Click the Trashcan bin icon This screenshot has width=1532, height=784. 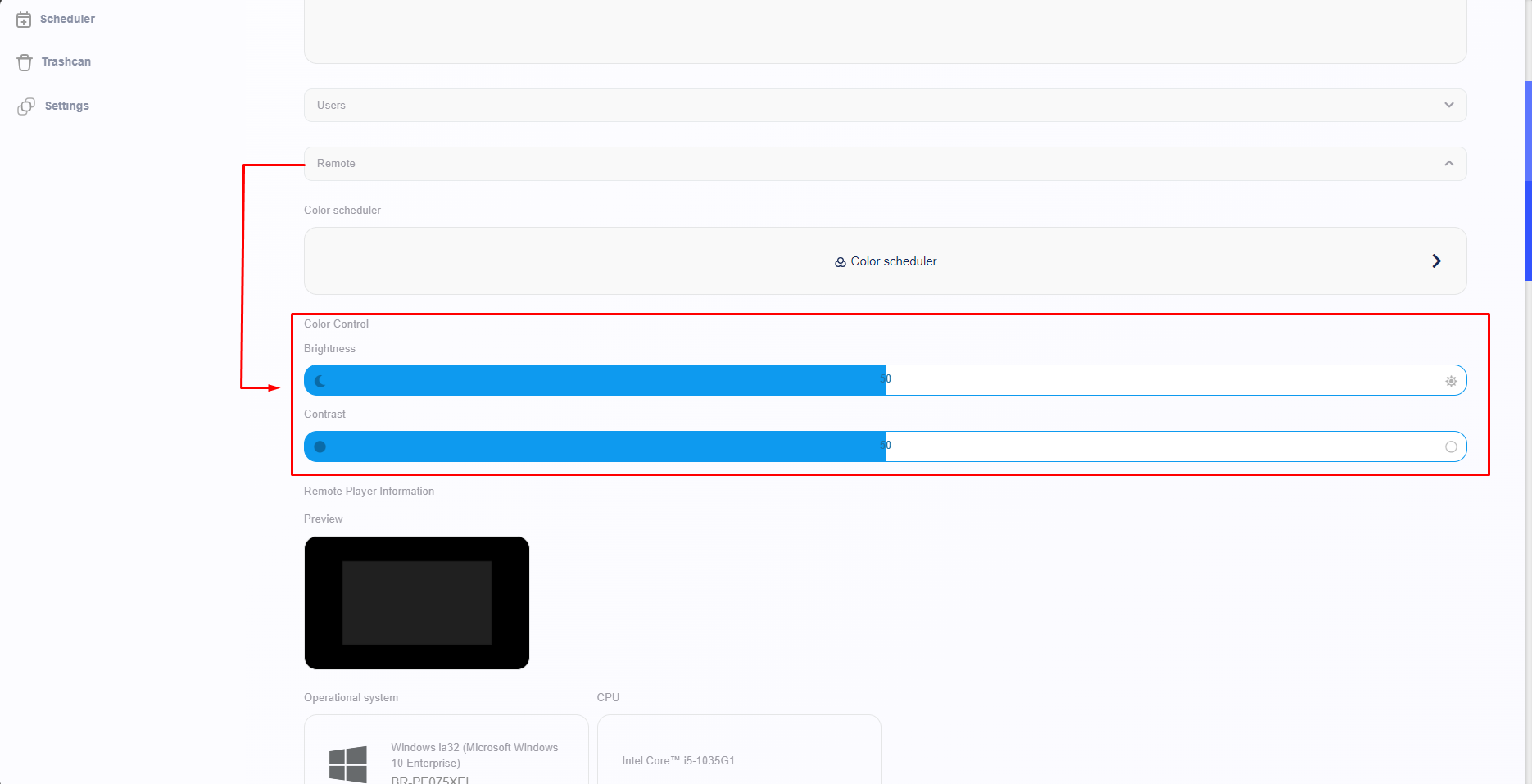(x=25, y=62)
